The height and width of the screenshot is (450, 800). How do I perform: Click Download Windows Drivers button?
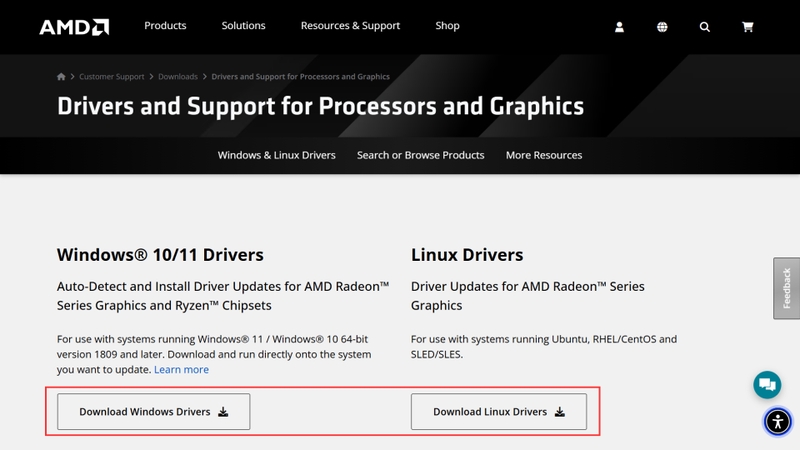pyautogui.click(x=154, y=412)
